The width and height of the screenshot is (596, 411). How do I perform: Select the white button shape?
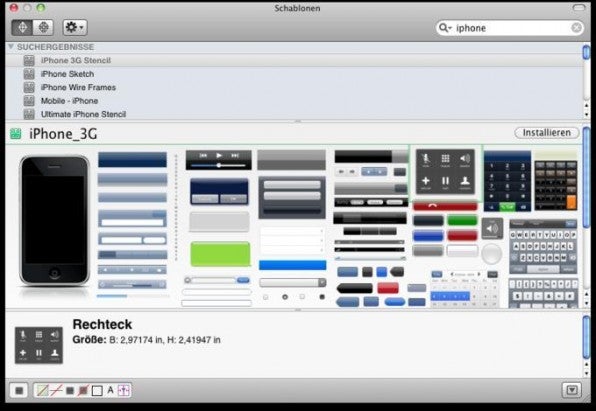(x=462, y=251)
